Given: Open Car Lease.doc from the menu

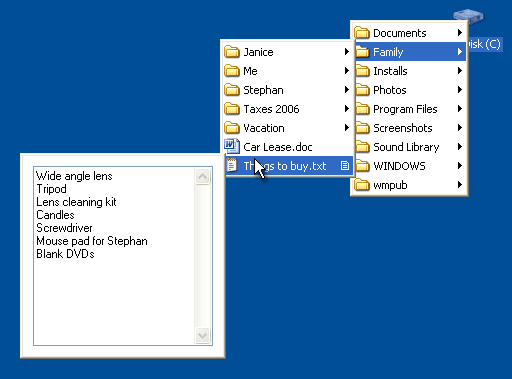Looking at the screenshot, I should point(288,147).
